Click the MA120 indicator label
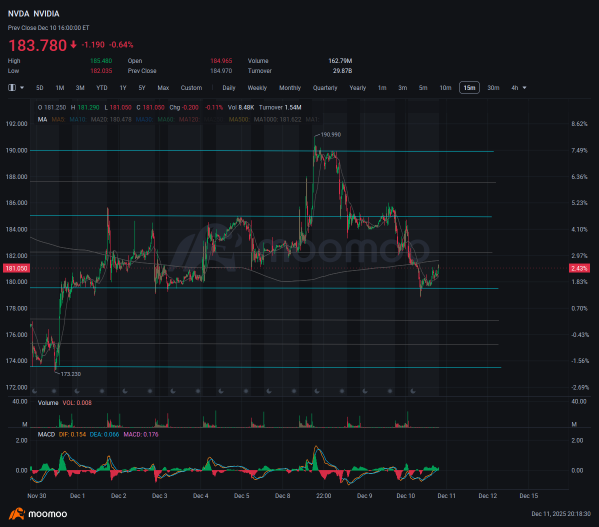The image size is (599, 527). pos(189,120)
